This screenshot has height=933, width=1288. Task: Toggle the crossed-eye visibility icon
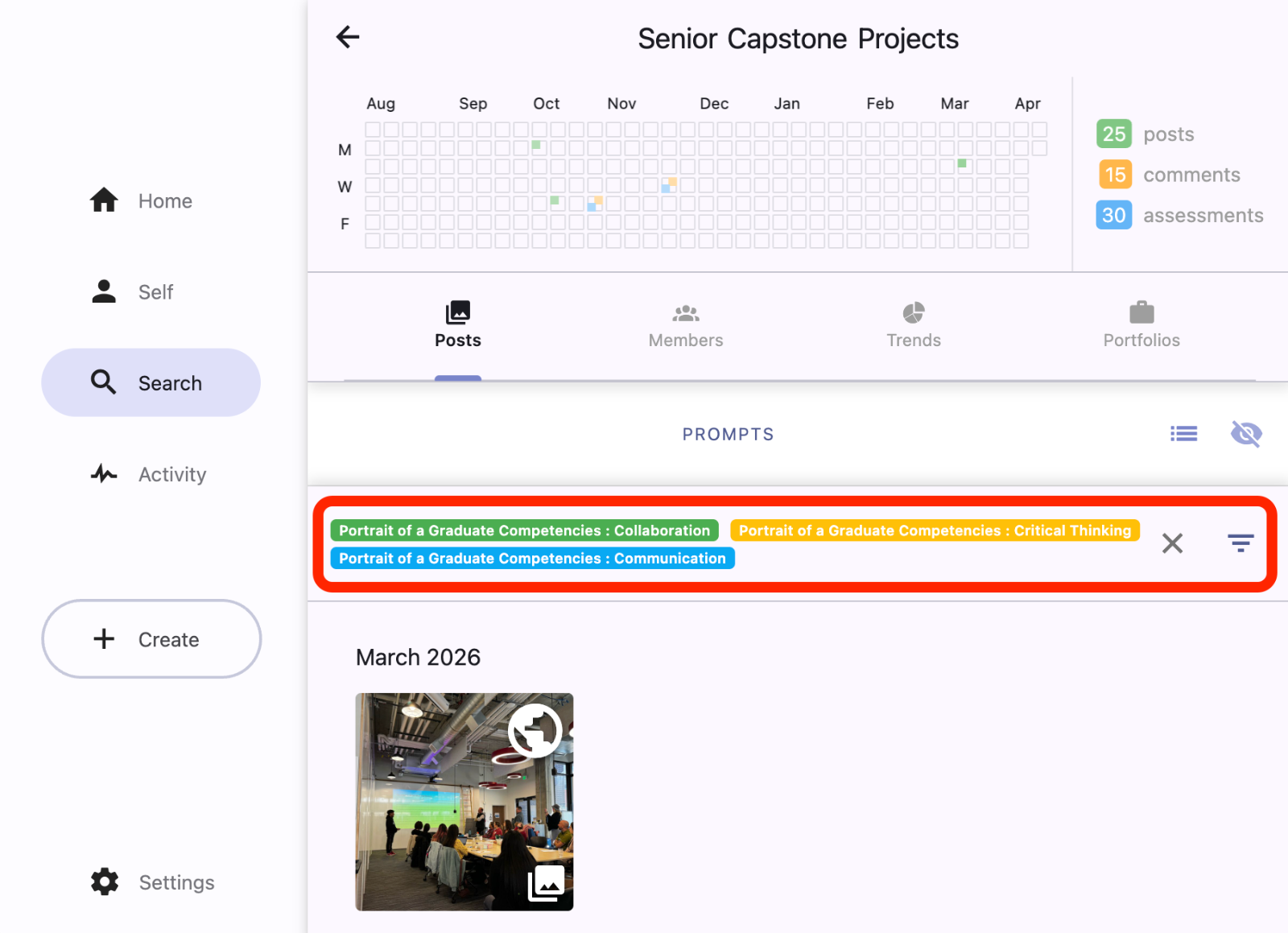(1245, 434)
